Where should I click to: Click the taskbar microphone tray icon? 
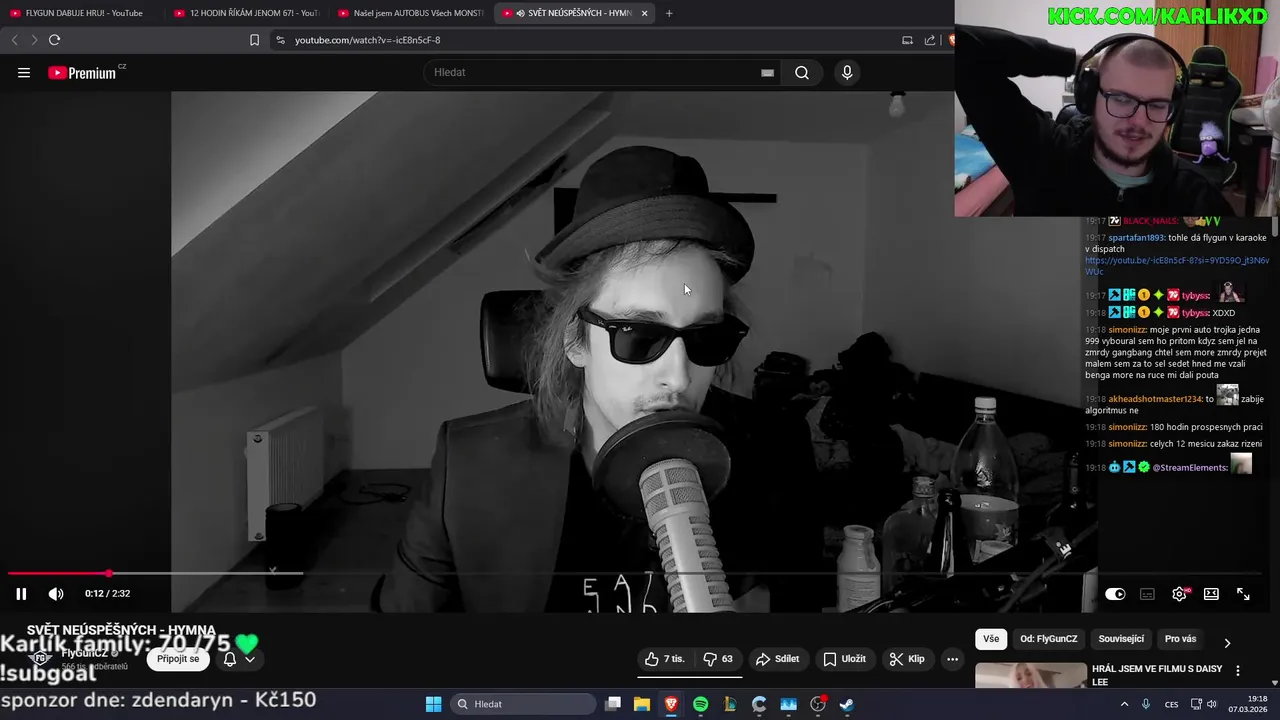(x=1146, y=704)
